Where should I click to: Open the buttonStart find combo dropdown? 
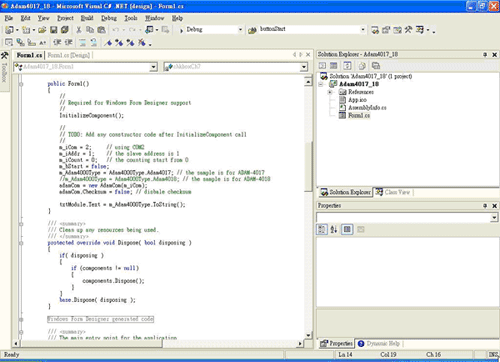(363, 30)
